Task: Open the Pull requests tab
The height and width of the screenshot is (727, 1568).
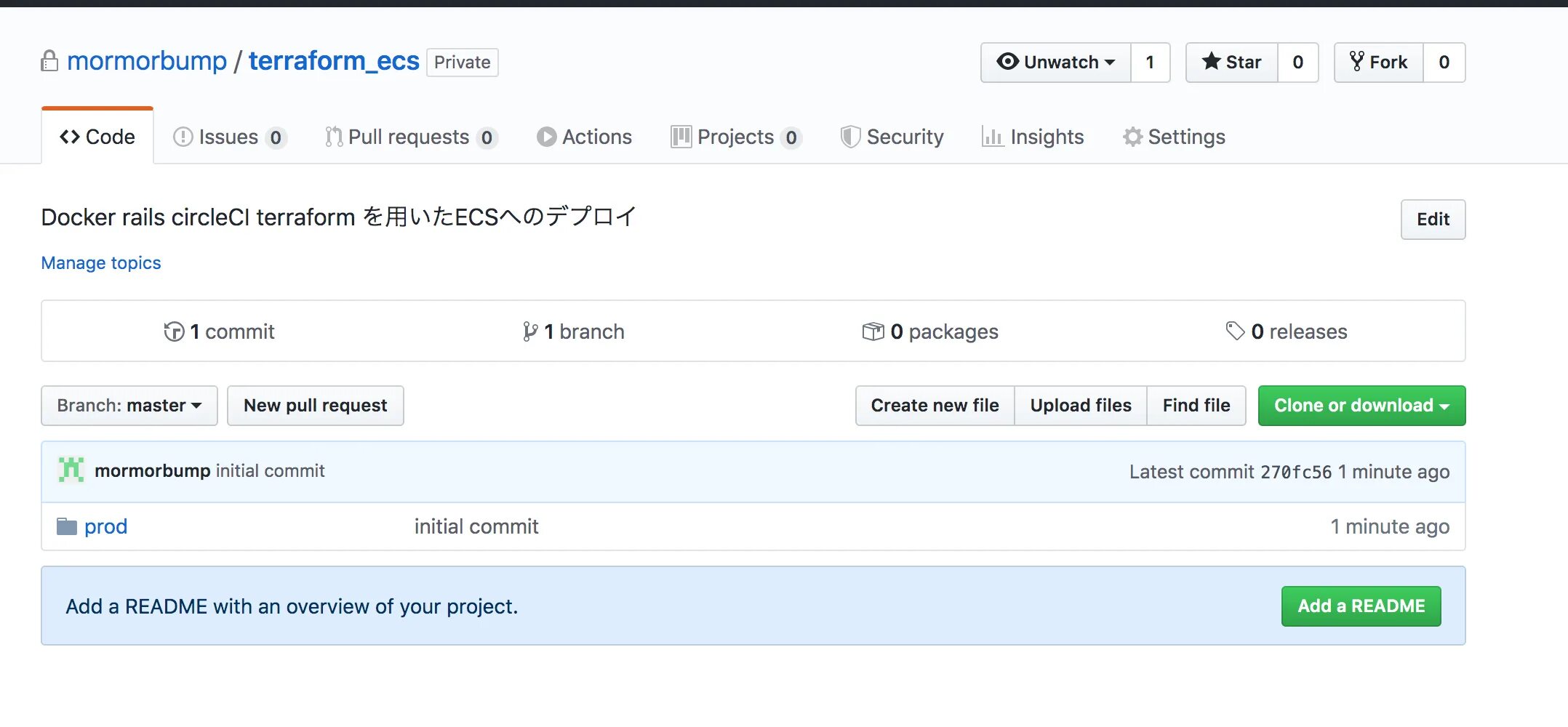Action: (x=412, y=137)
